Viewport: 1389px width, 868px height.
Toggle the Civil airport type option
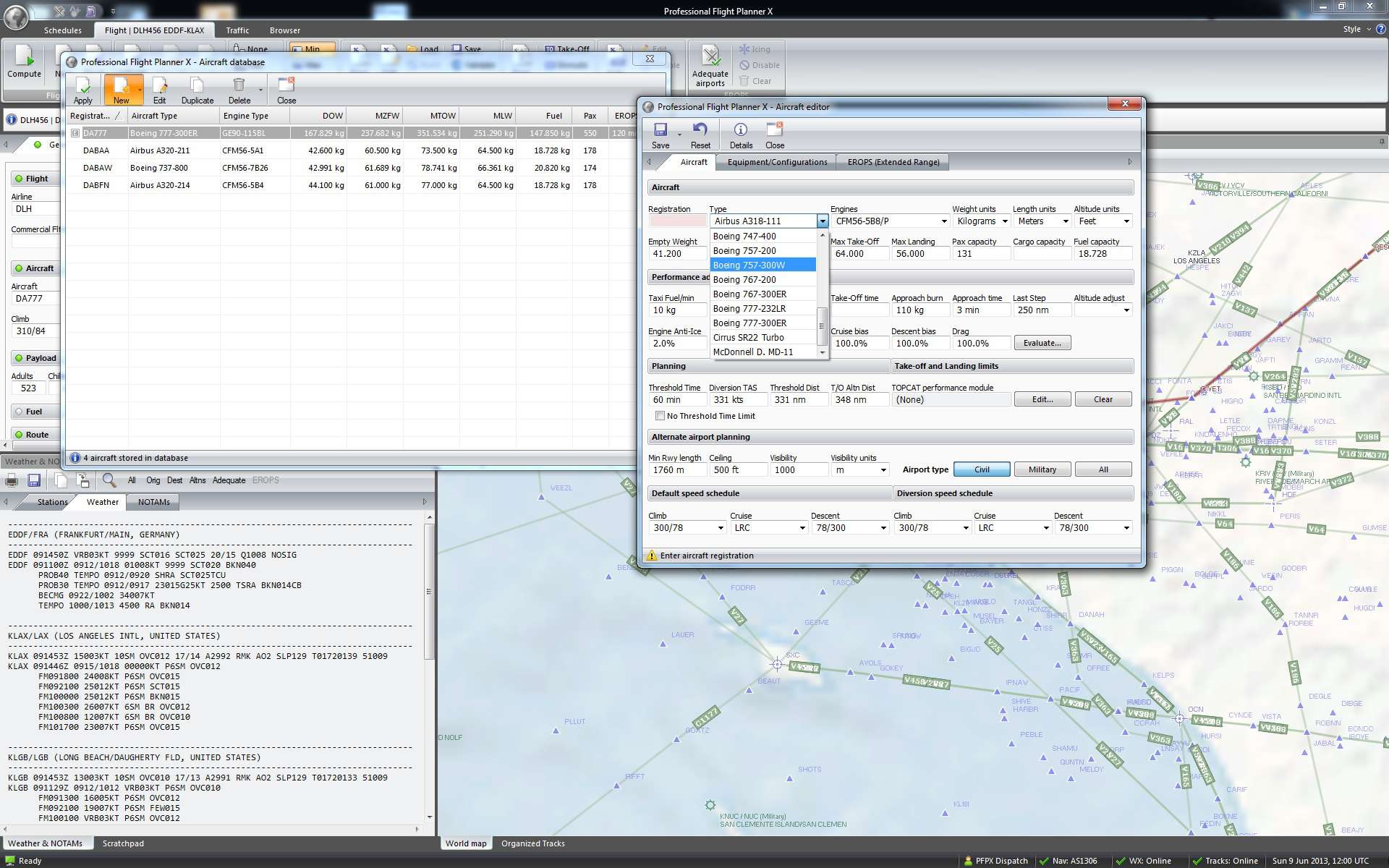click(x=981, y=469)
